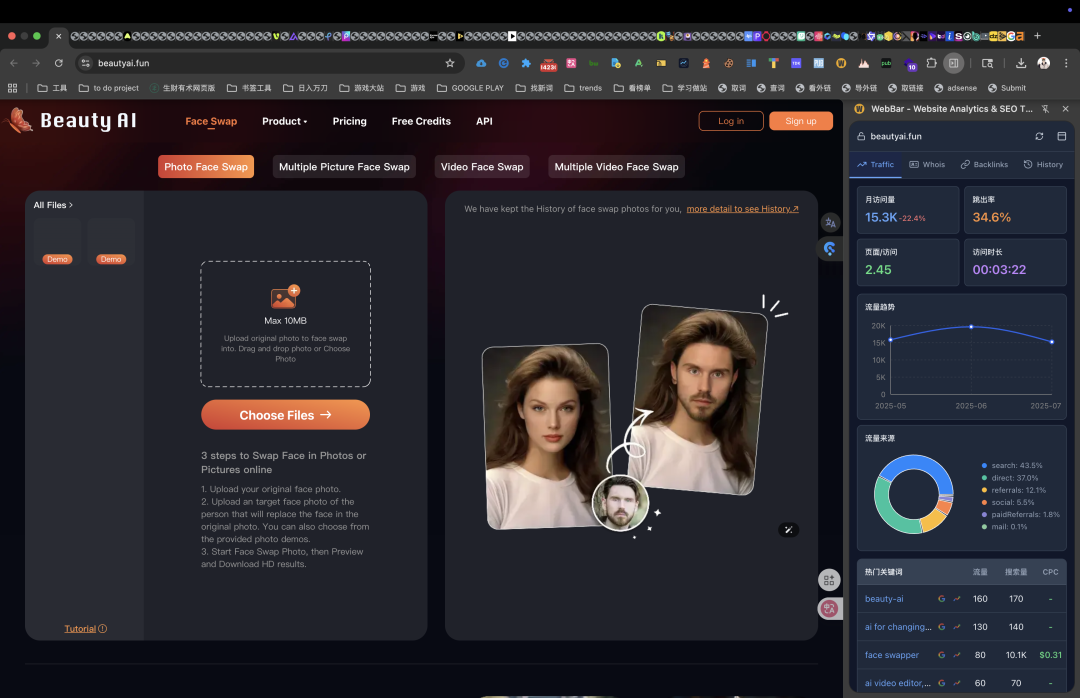Image resolution: width=1080 pixels, height=698 pixels.
Task: Bookmark this page with the star icon
Action: pyautogui.click(x=450, y=63)
